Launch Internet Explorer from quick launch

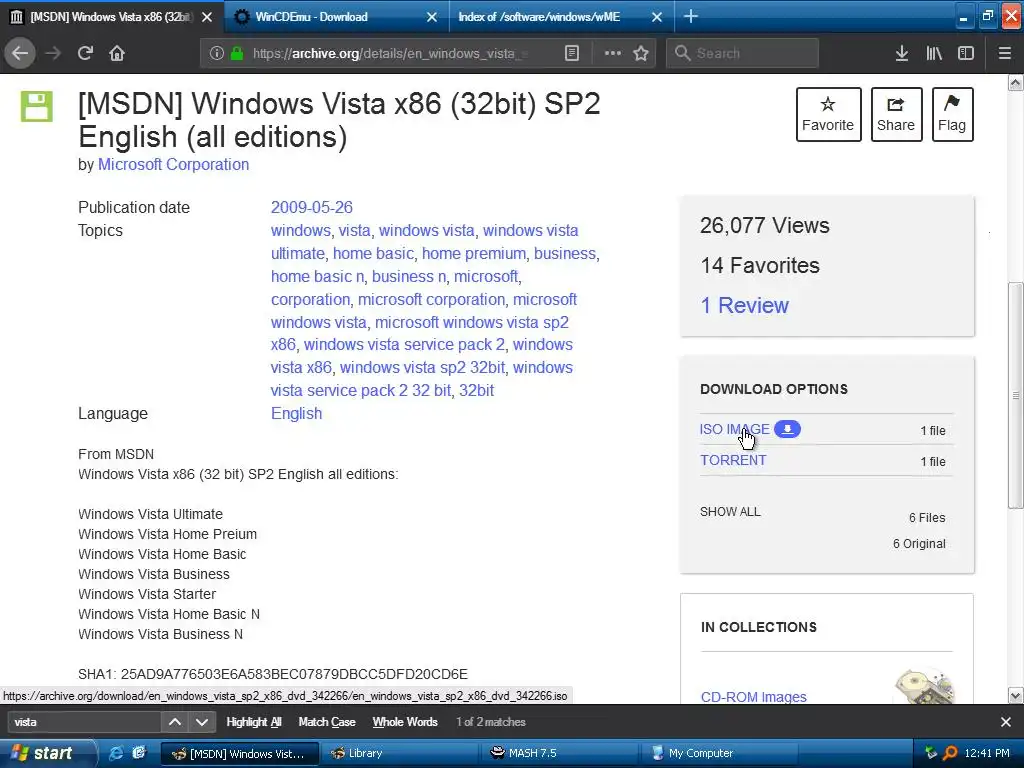pyautogui.click(x=116, y=753)
